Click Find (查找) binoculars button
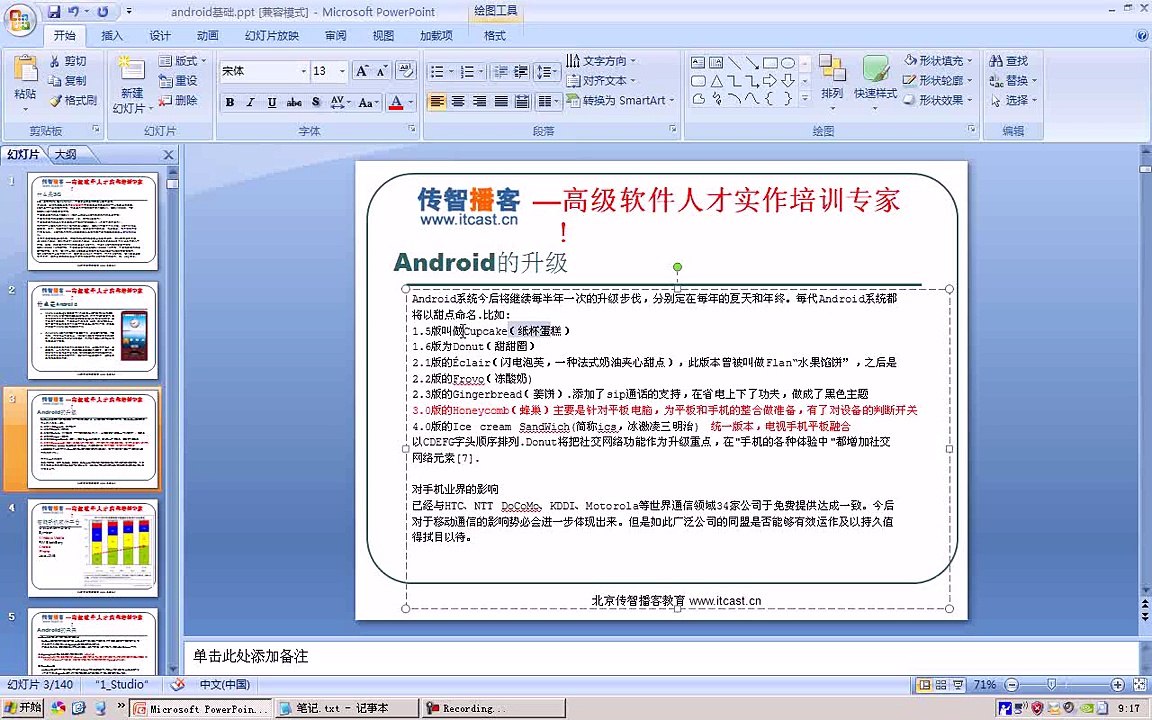Image resolution: width=1152 pixels, height=720 pixels. tap(1009, 61)
